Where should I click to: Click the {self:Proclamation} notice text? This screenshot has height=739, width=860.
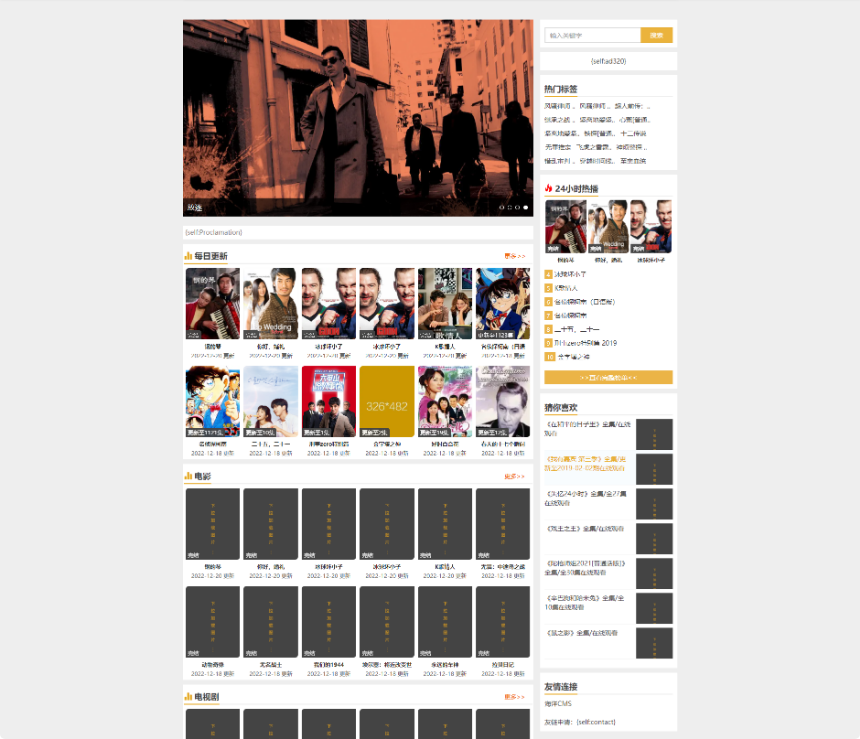coord(213,232)
